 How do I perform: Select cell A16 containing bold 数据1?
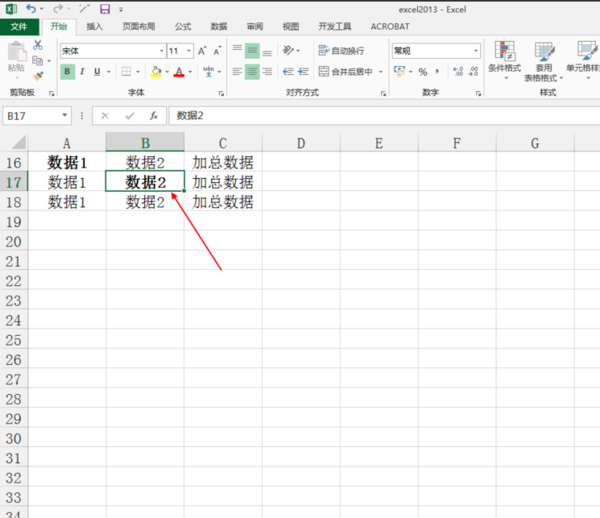67,163
